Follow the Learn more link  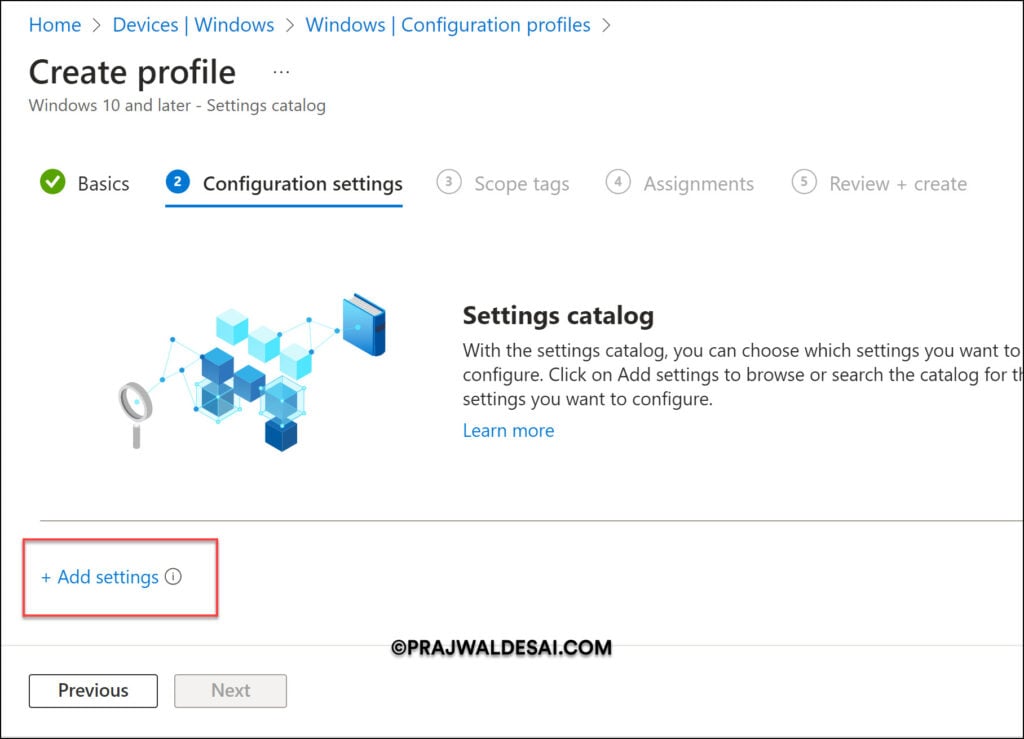[x=508, y=430]
